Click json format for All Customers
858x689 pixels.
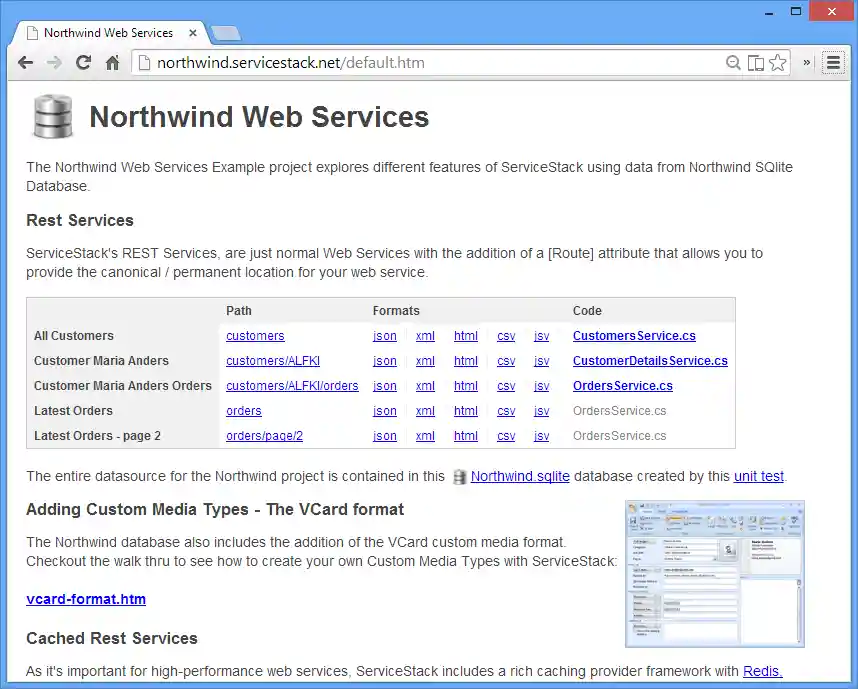coord(385,336)
